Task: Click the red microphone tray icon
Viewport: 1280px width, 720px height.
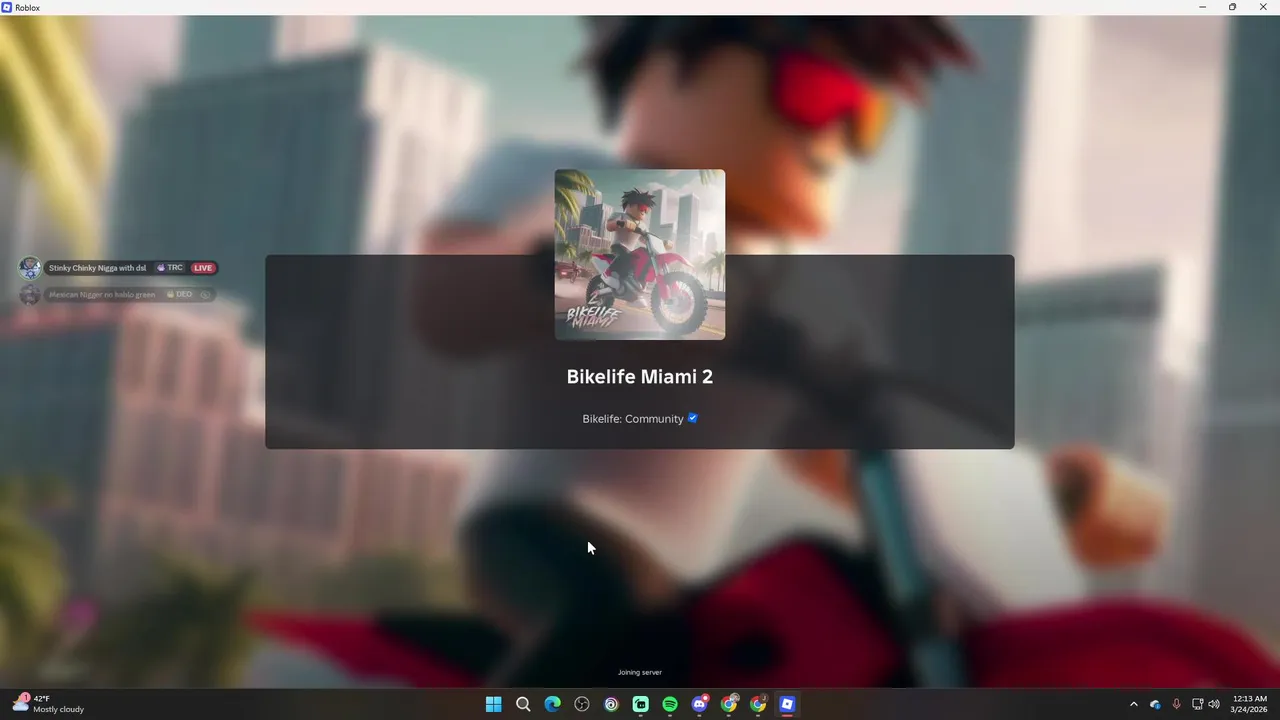Action: tap(1176, 704)
